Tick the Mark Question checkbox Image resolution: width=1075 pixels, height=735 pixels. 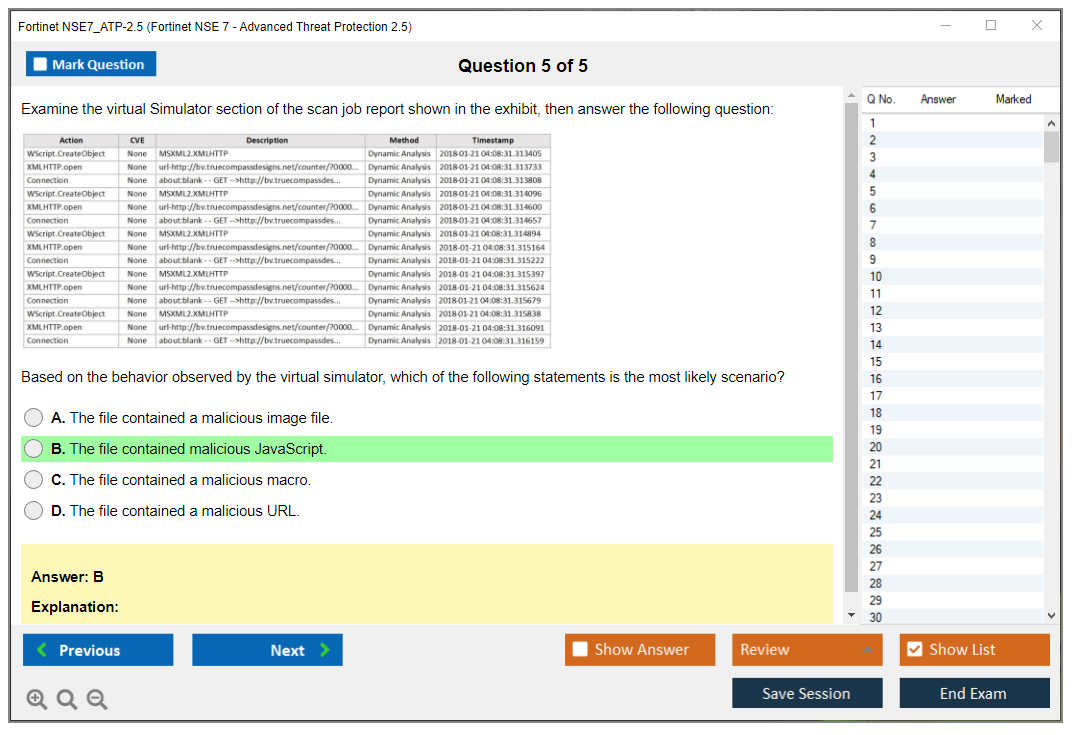click(x=41, y=64)
